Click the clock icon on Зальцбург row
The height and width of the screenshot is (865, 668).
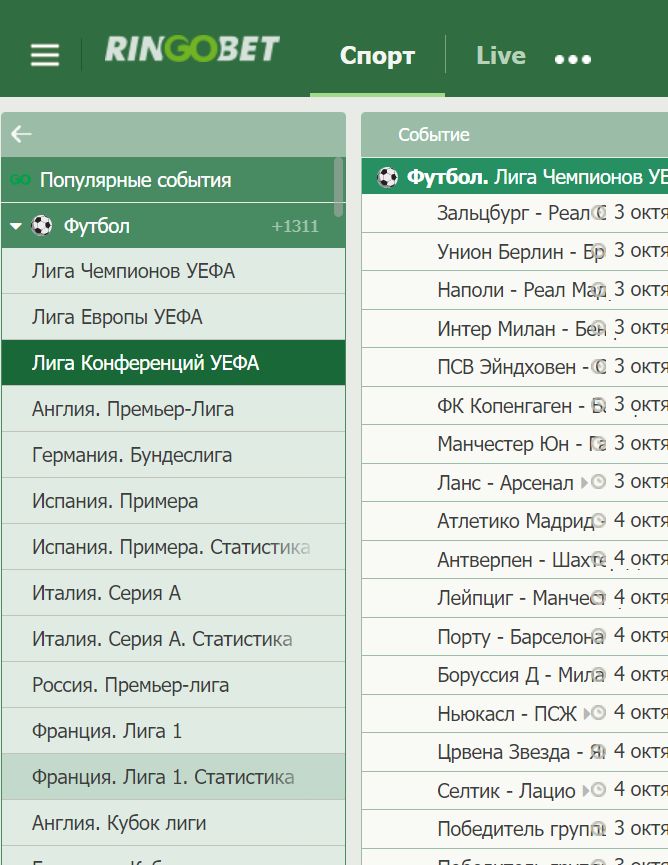[x=598, y=212]
